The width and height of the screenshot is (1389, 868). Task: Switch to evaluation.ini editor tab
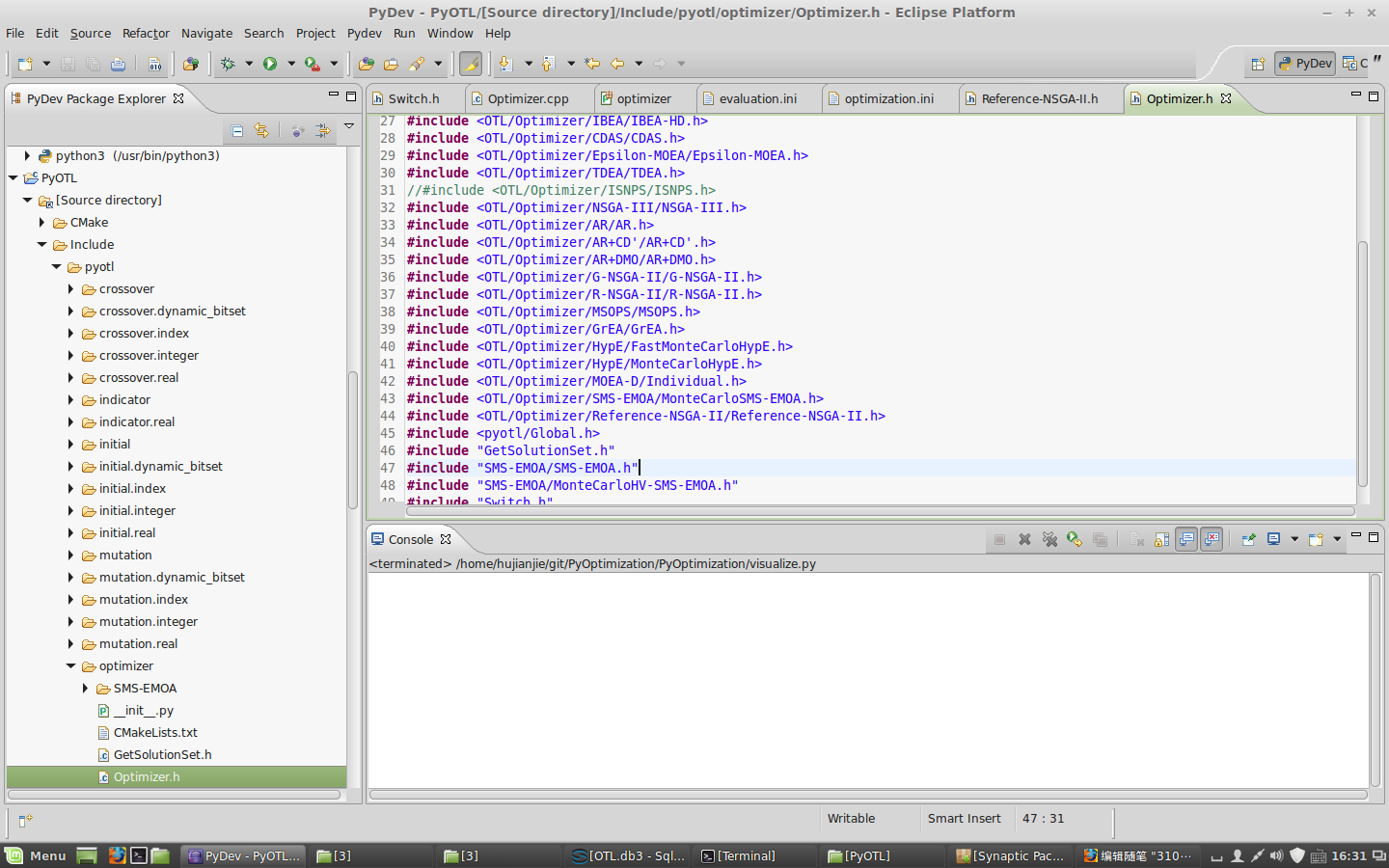point(758,98)
